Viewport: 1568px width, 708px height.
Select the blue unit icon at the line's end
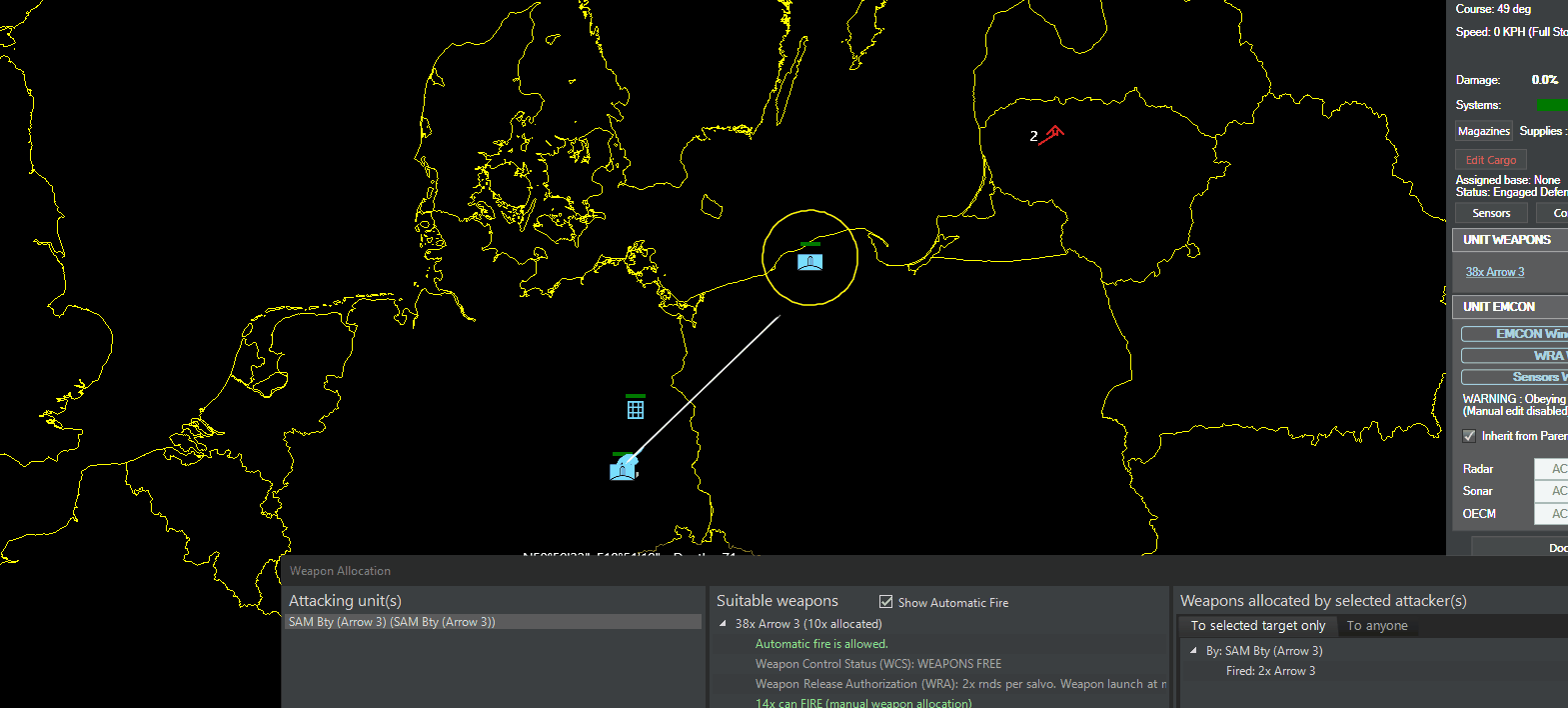624,468
